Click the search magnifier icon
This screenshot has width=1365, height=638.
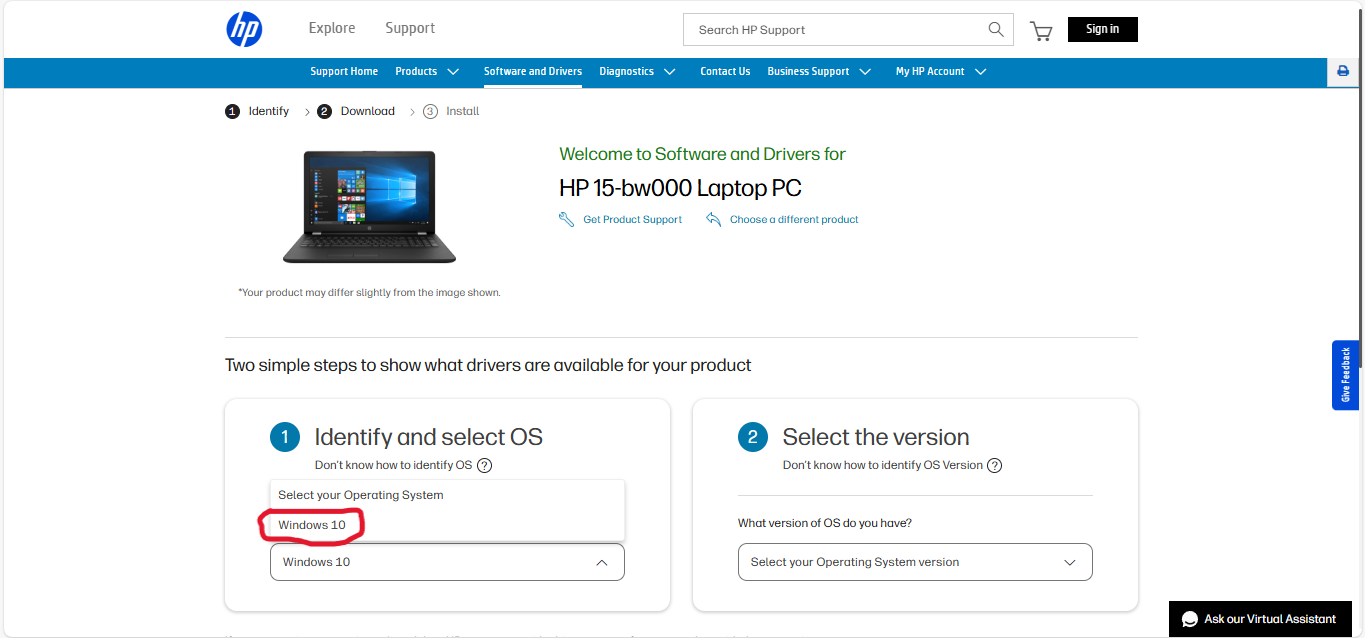point(996,30)
